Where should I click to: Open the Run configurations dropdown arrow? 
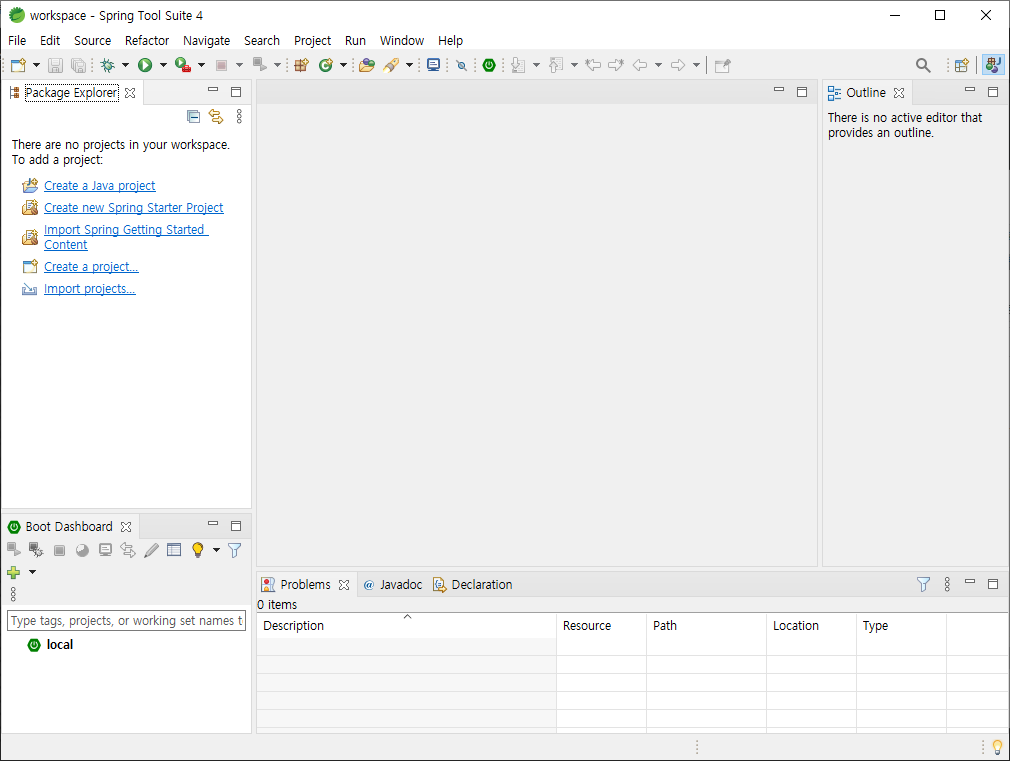[163, 65]
